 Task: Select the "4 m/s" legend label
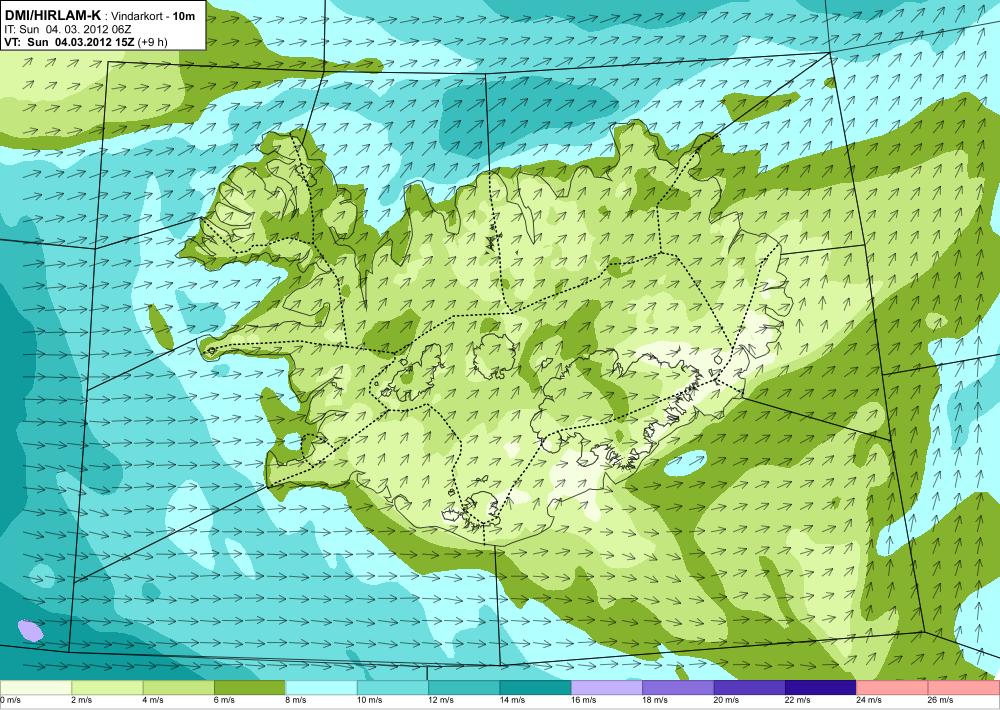pos(153,700)
